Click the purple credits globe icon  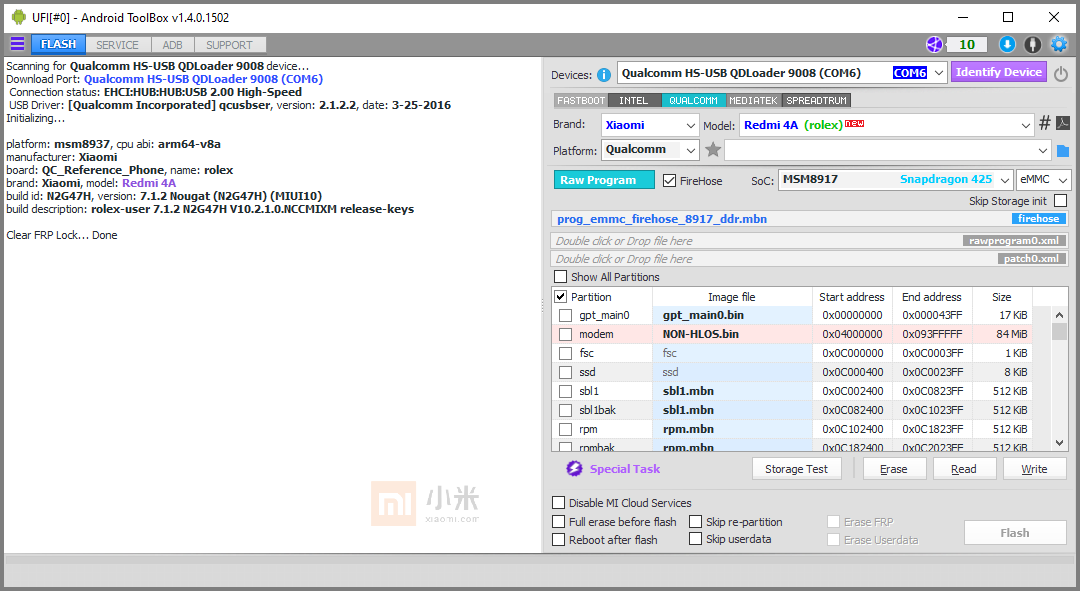934,44
